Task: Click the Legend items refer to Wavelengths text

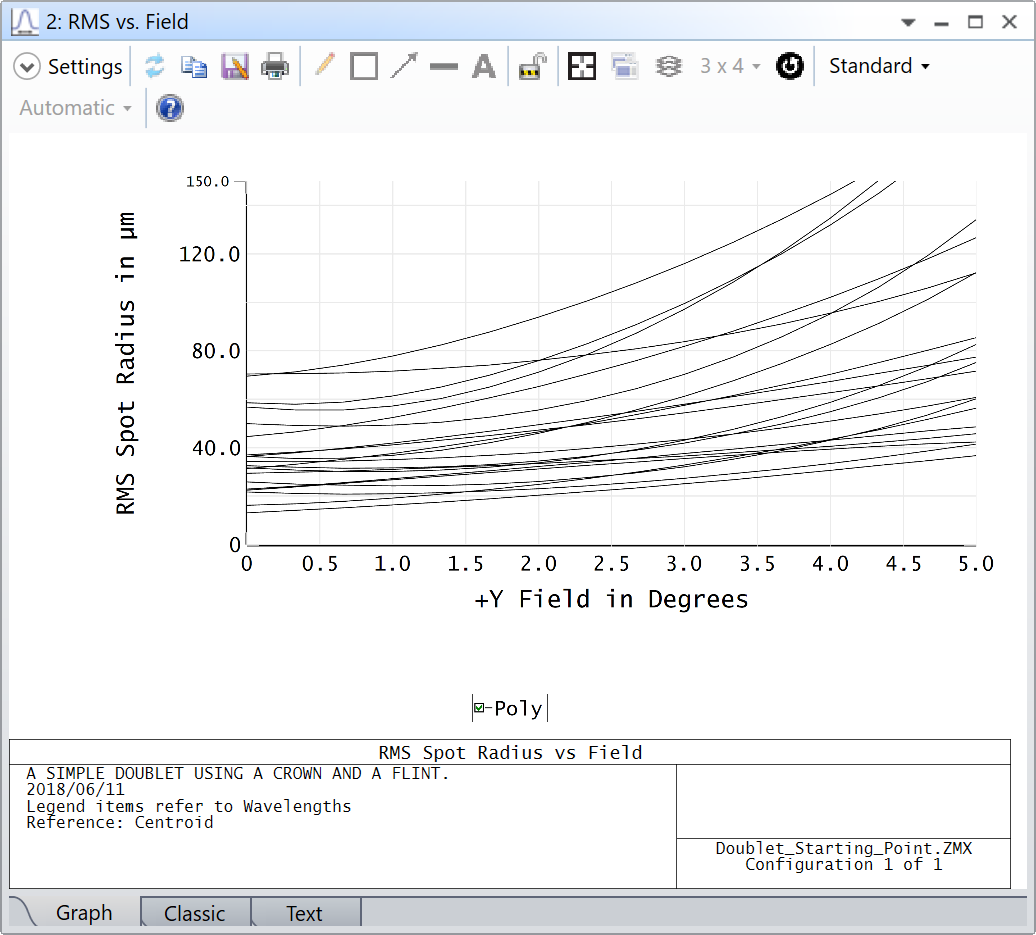Action: [188, 806]
